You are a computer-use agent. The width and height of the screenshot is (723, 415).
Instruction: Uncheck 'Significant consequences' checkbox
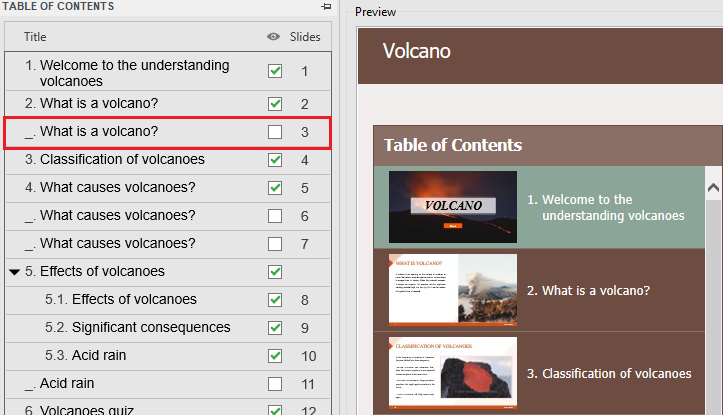tap(275, 328)
